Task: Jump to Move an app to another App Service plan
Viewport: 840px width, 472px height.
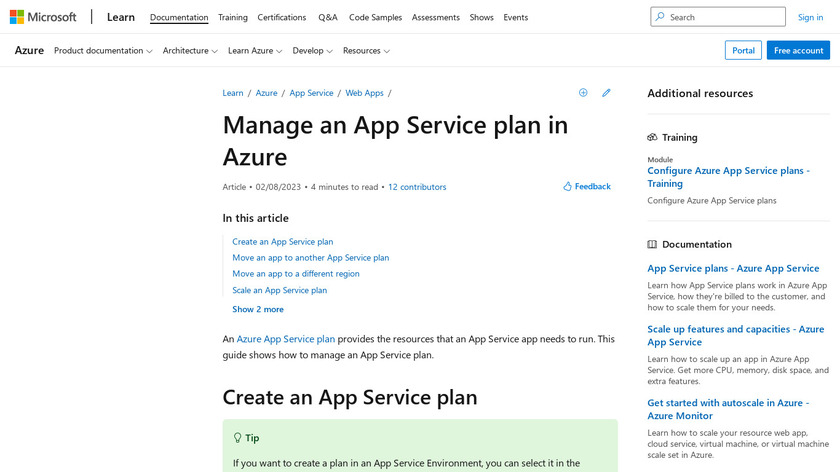Action: [x=311, y=258]
